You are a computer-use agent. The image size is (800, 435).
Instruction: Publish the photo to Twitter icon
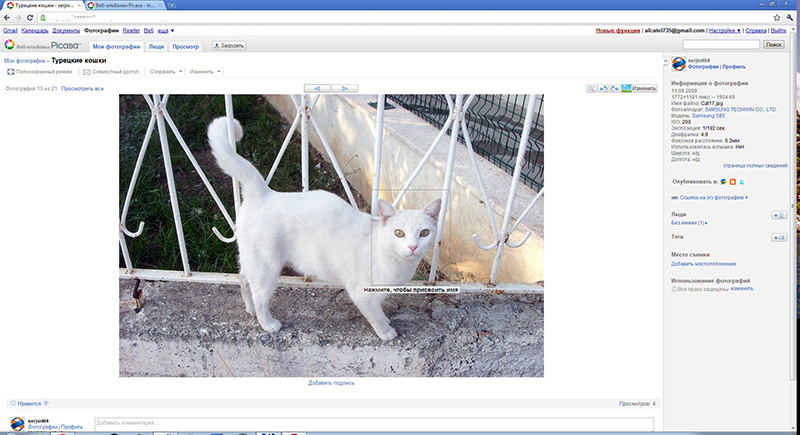pos(742,182)
